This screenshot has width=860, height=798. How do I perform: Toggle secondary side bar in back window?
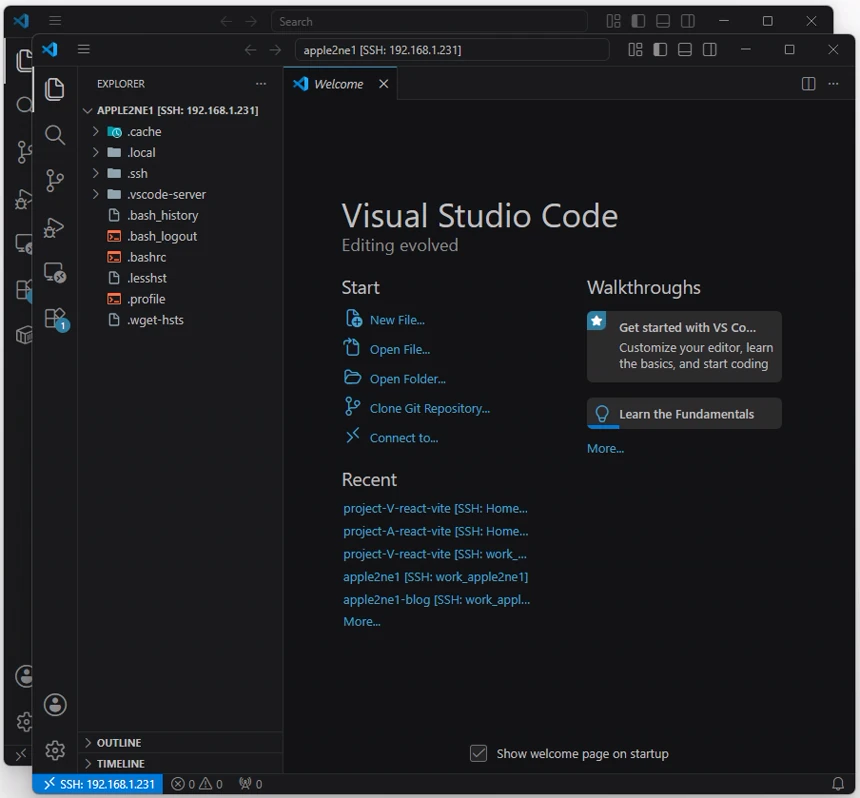click(687, 21)
